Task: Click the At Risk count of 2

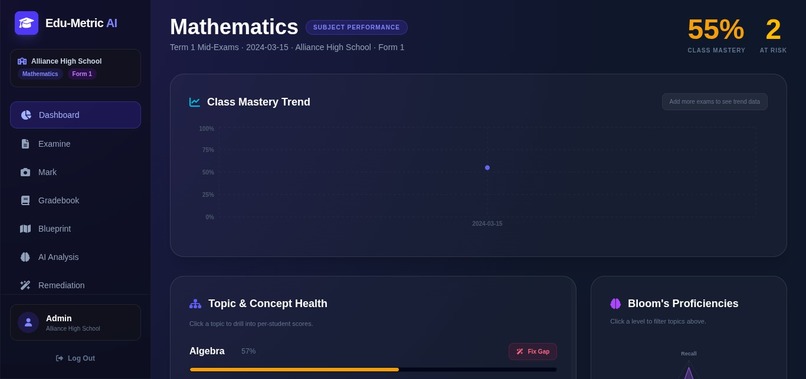Action: (x=773, y=29)
